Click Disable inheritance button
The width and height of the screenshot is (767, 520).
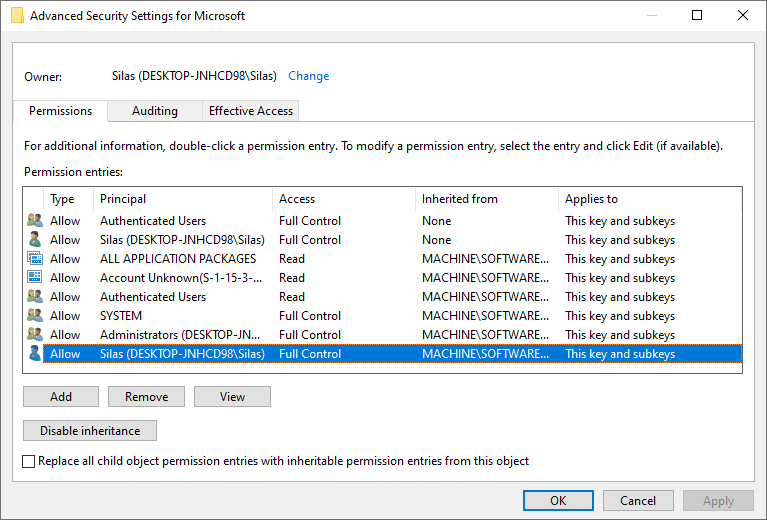(x=90, y=431)
